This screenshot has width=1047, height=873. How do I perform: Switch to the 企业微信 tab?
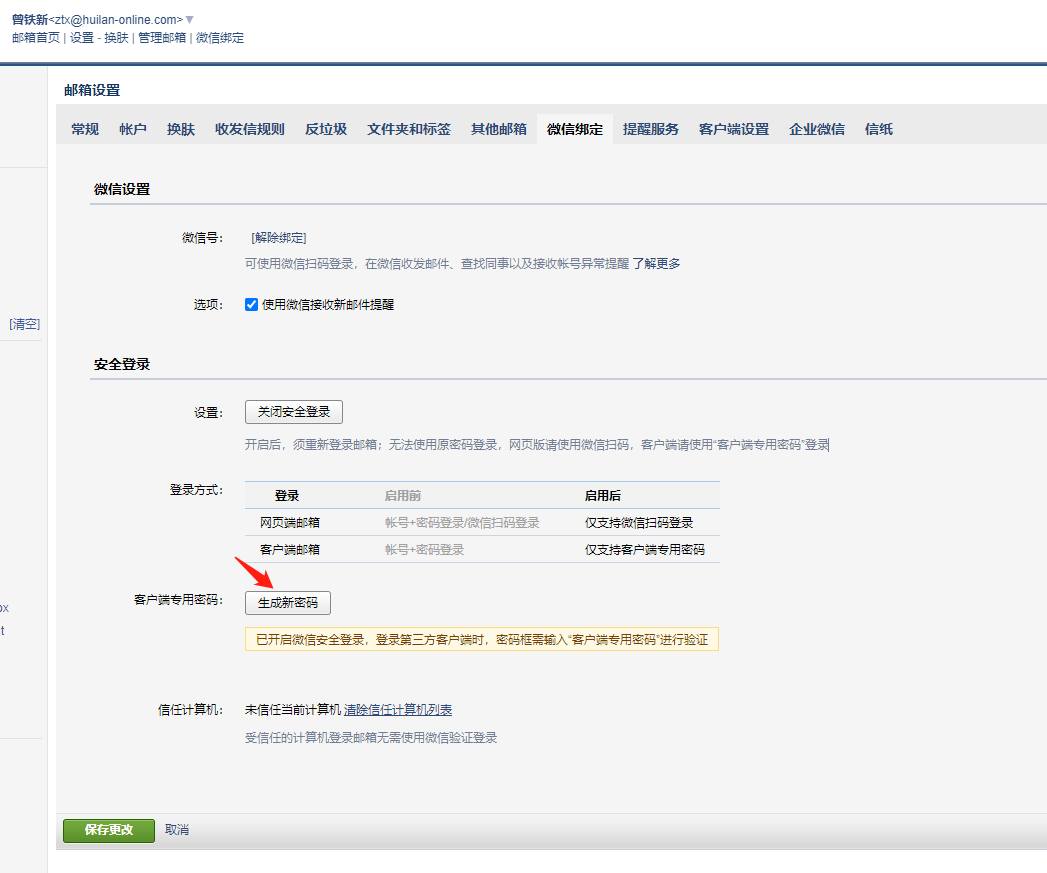pyautogui.click(x=817, y=129)
